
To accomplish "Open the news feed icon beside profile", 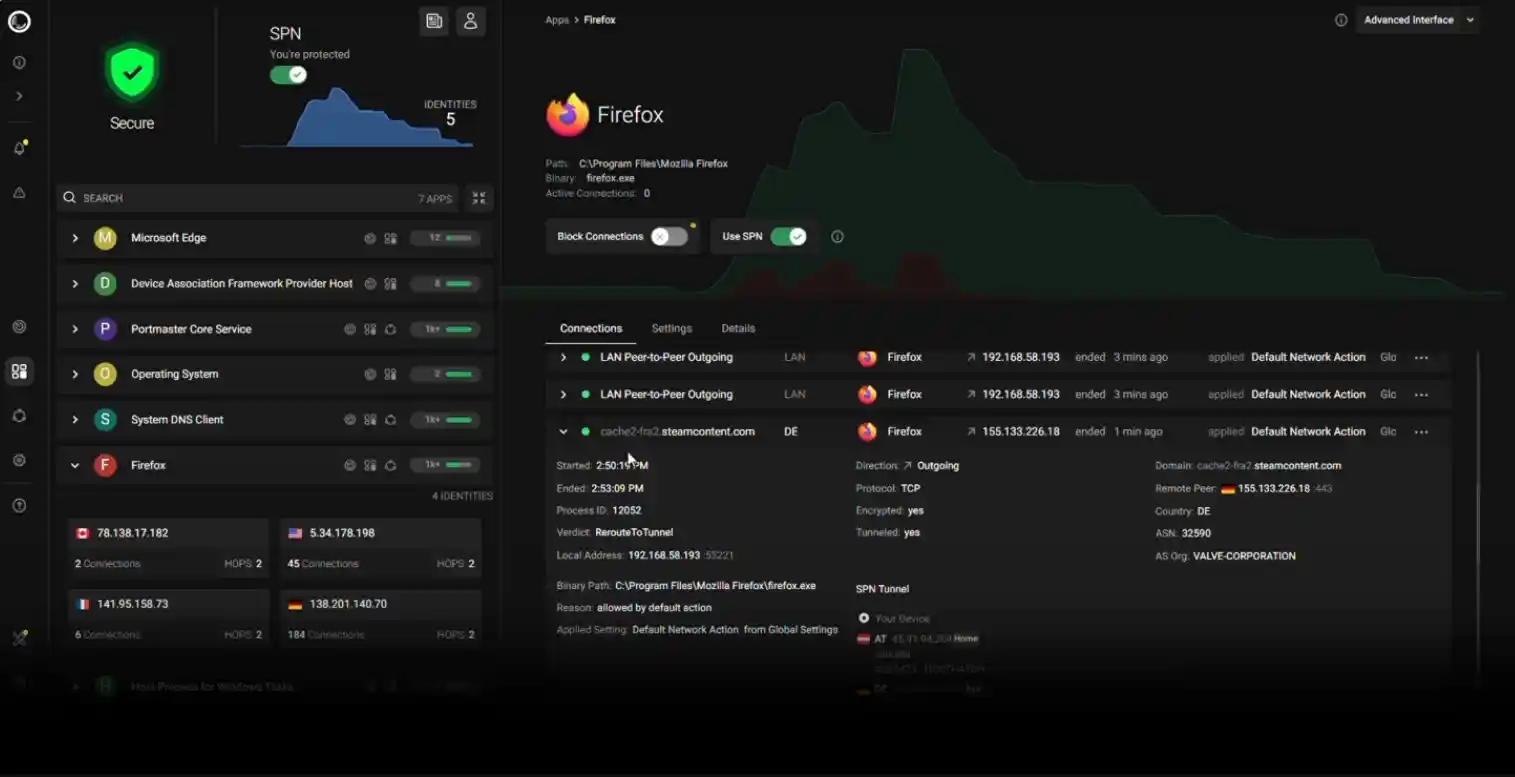I will (x=434, y=21).
